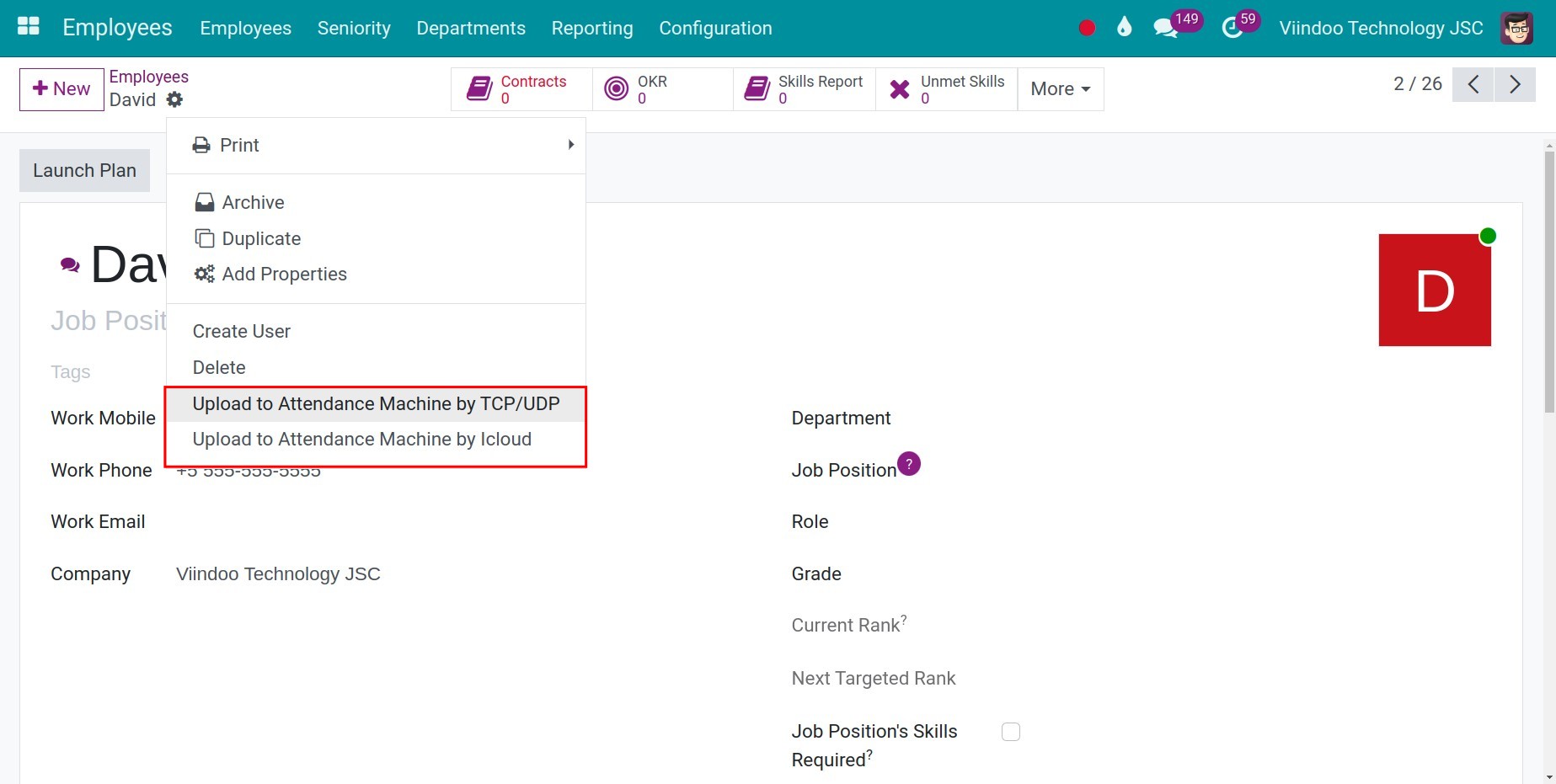This screenshot has width=1556, height=784.
Task: Click the Launch Plan button
Action: click(84, 170)
